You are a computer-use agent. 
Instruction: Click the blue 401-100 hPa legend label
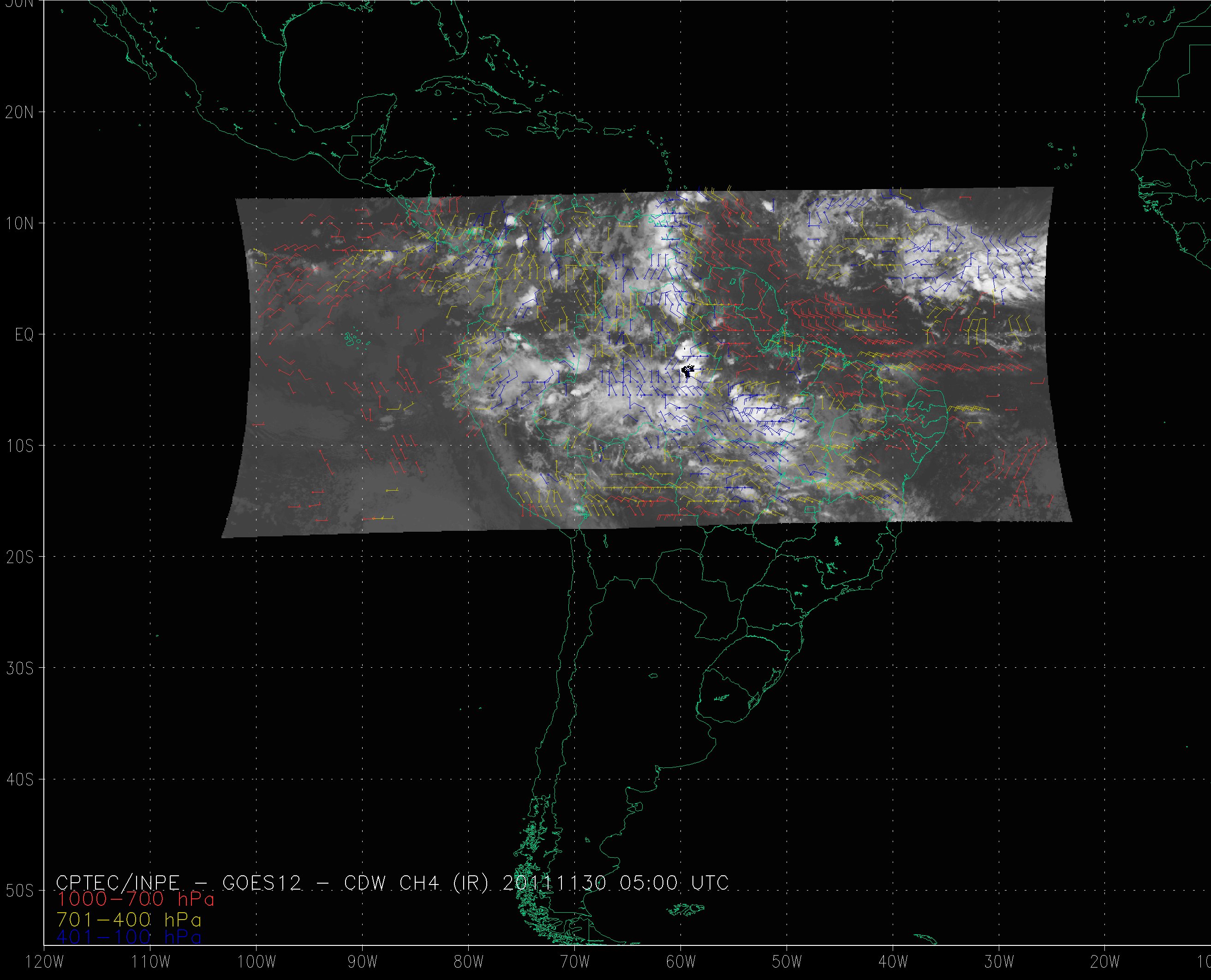click(129, 937)
